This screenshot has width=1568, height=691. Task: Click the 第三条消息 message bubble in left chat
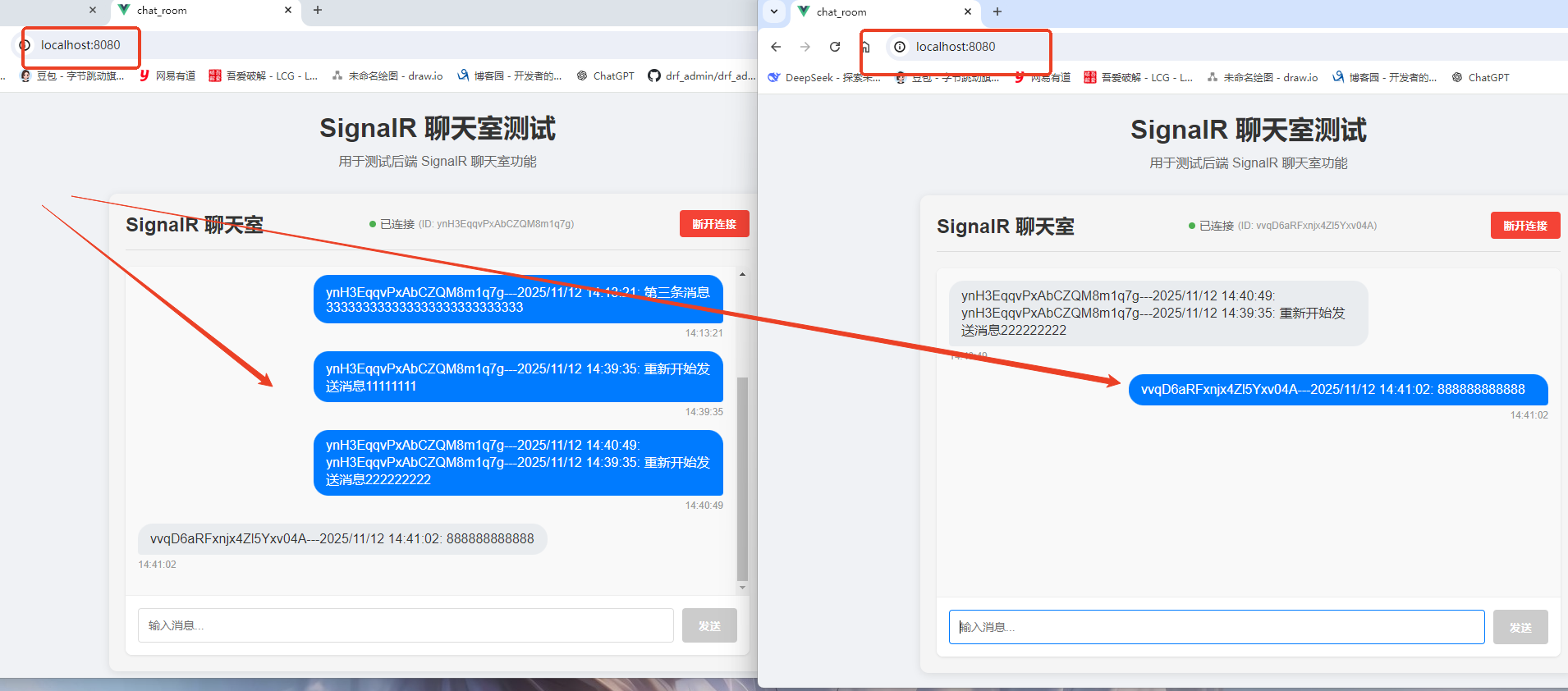pos(518,300)
